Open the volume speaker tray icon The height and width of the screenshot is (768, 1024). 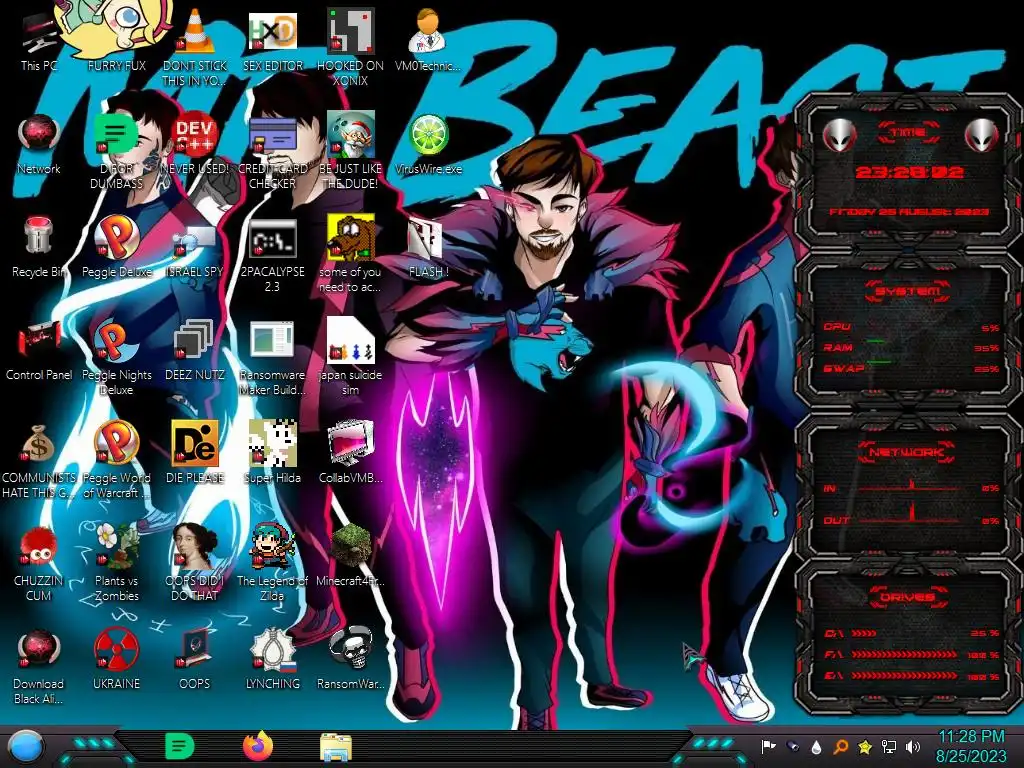click(x=913, y=746)
